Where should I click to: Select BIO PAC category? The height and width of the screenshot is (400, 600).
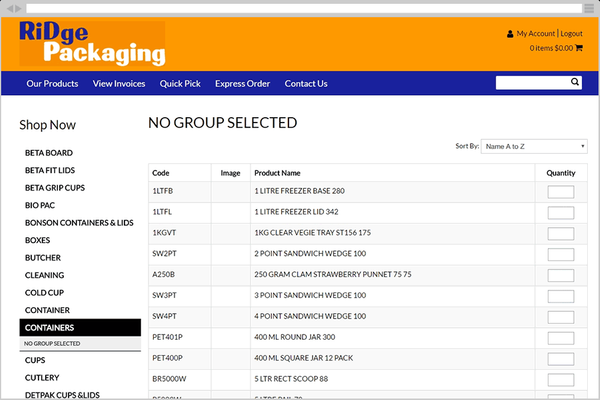40,205
